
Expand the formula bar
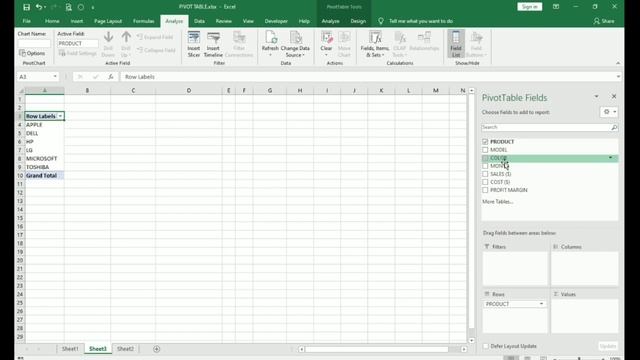point(618,77)
